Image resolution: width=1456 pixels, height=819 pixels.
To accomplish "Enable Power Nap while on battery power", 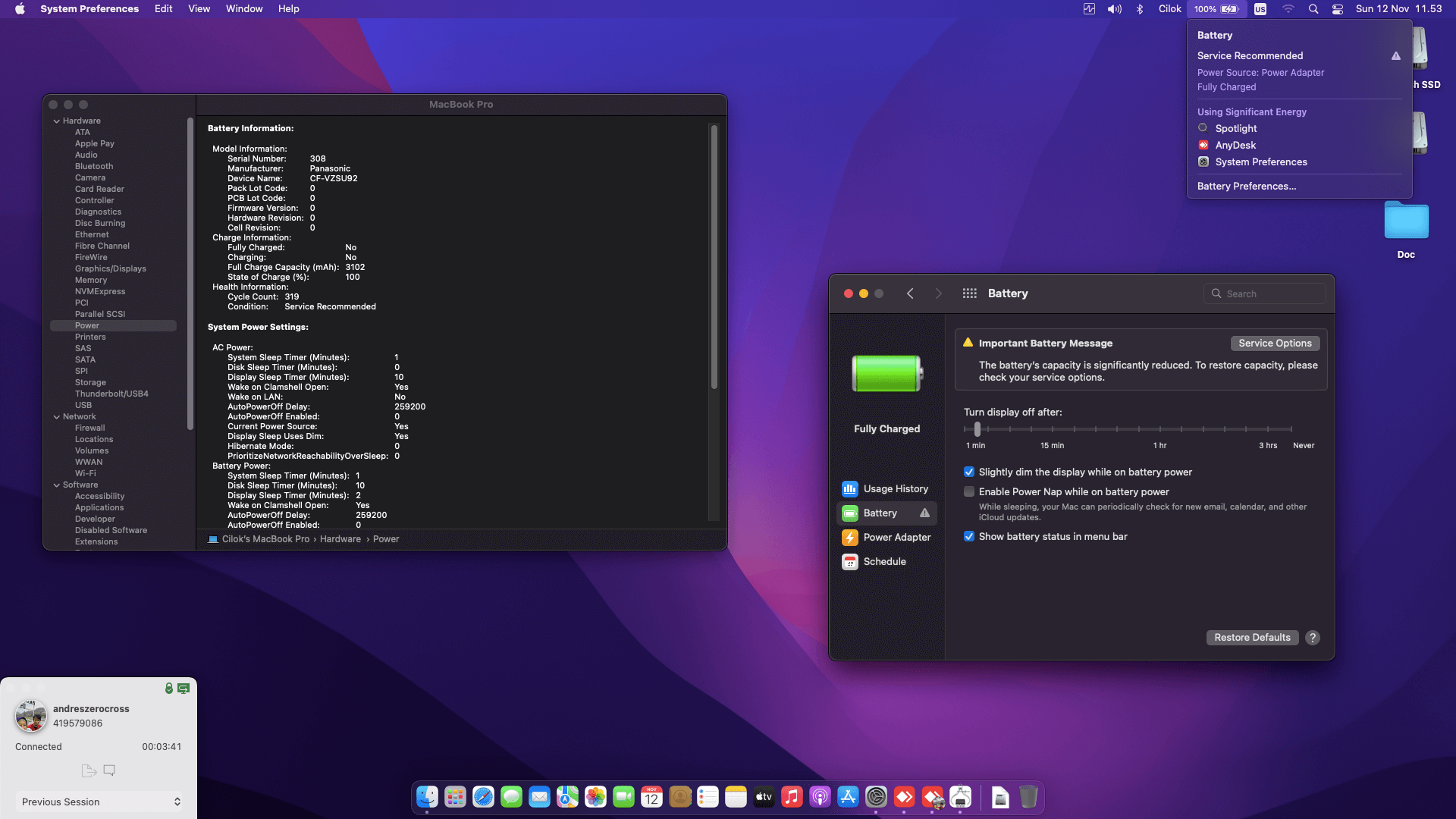I will (969, 491).
